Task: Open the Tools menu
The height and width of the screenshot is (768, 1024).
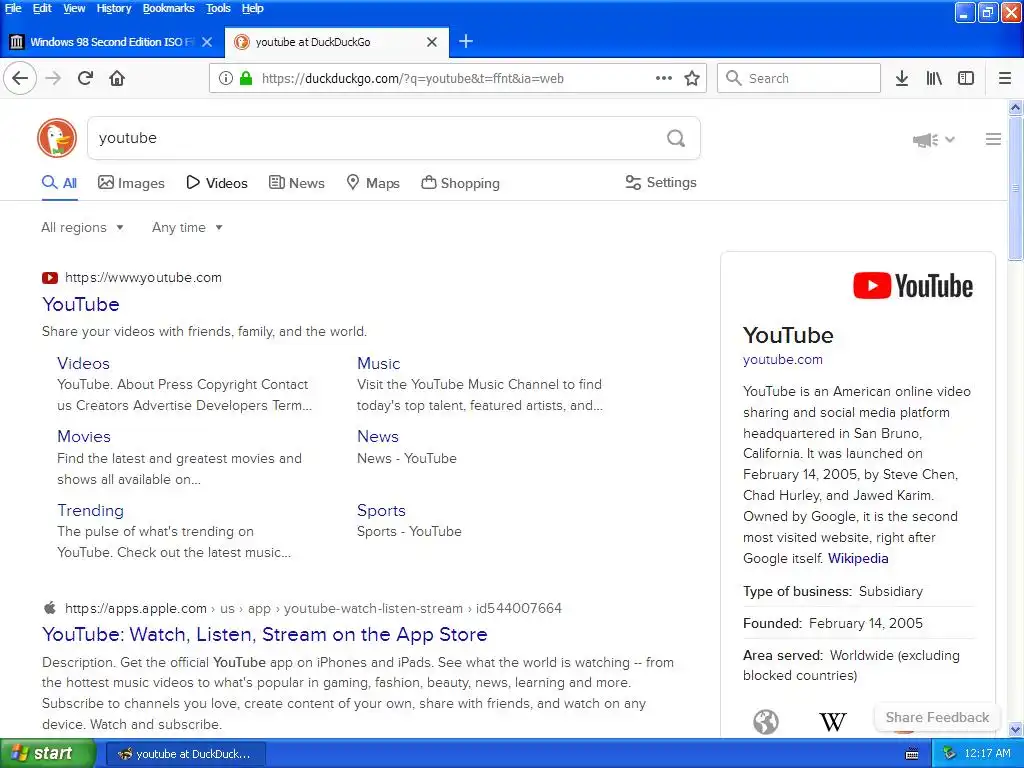Action: (x=218, y=8)
